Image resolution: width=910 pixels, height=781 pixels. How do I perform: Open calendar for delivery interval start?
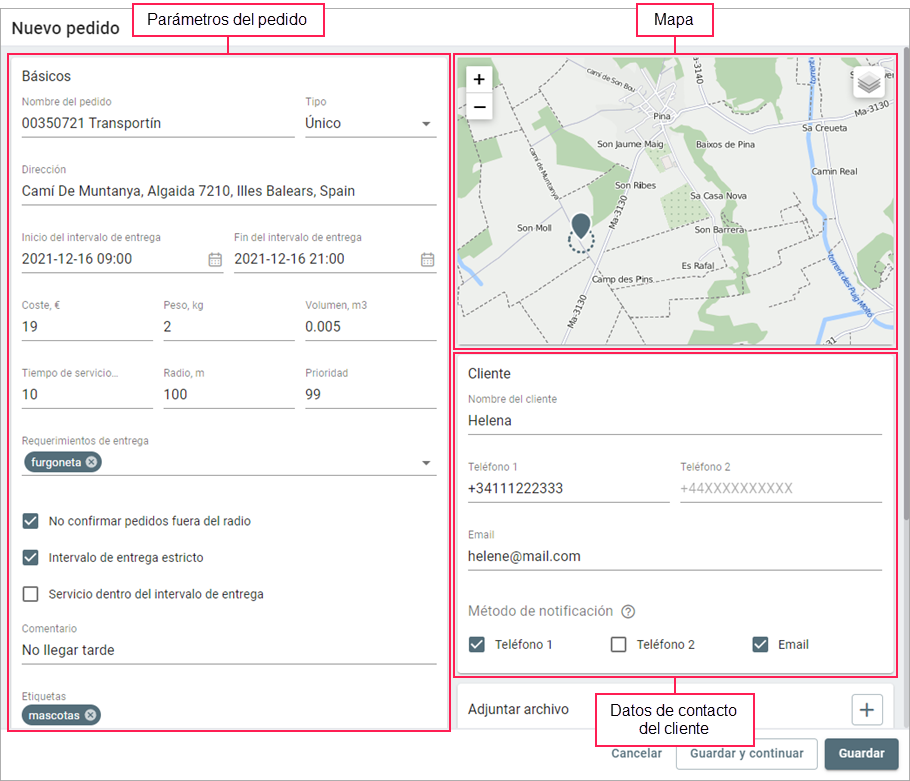(215, 259)
